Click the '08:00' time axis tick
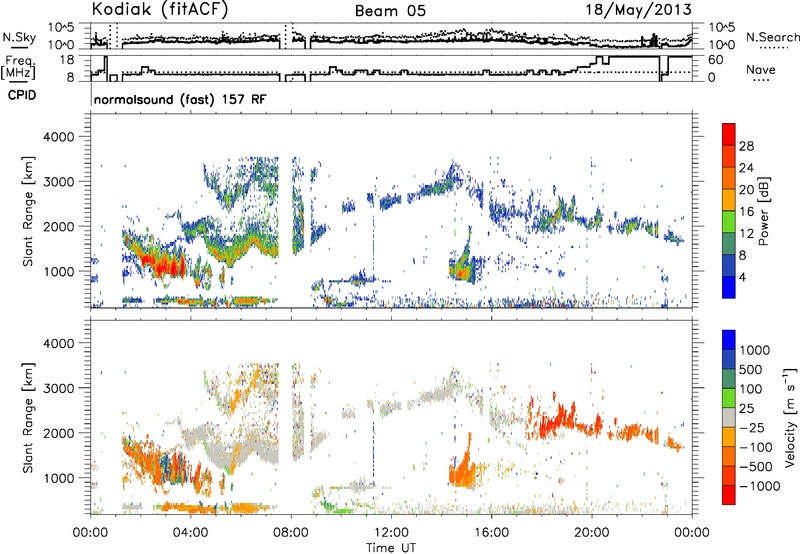Screen dimensions: 800x554 coord(291,533)
